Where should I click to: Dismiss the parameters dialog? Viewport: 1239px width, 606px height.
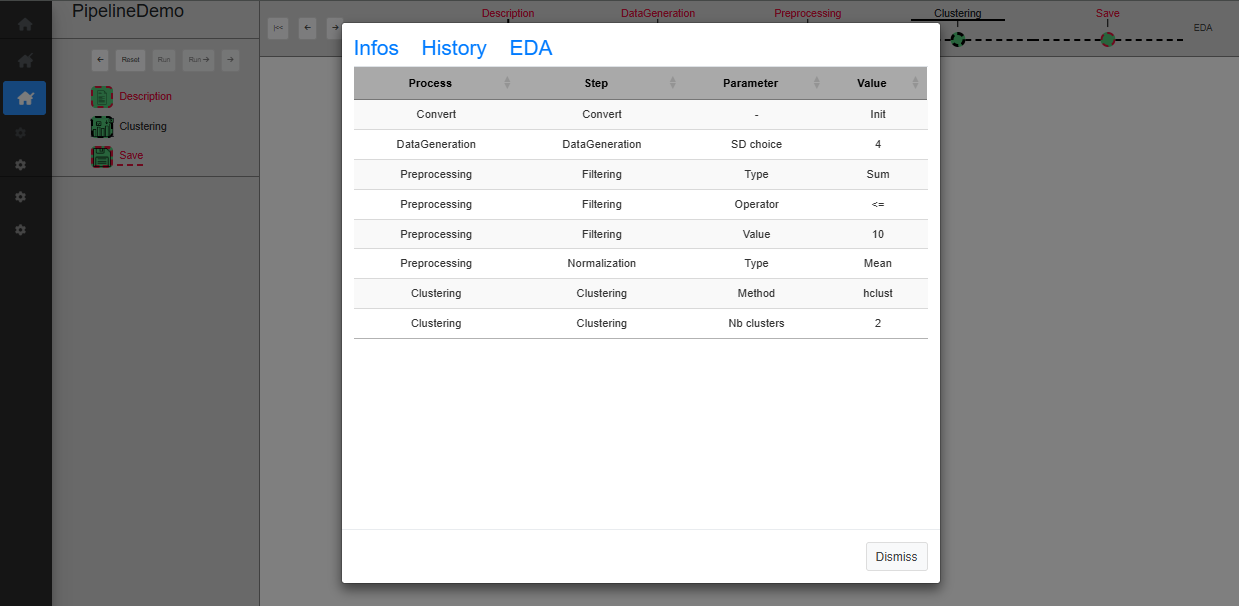(896, 556)
